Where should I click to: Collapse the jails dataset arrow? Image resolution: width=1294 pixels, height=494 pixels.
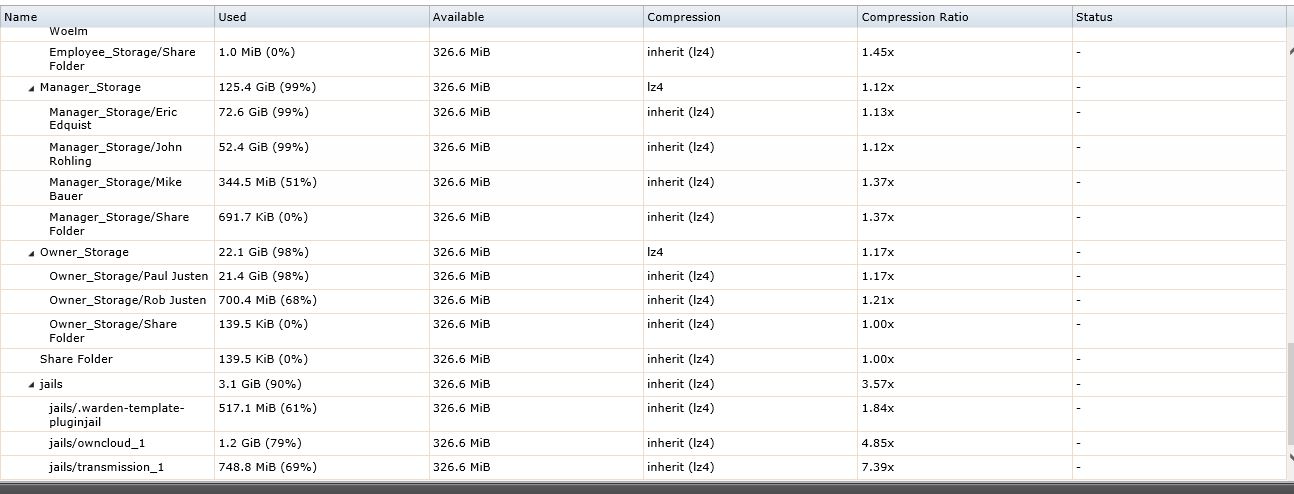pos(31,385)
